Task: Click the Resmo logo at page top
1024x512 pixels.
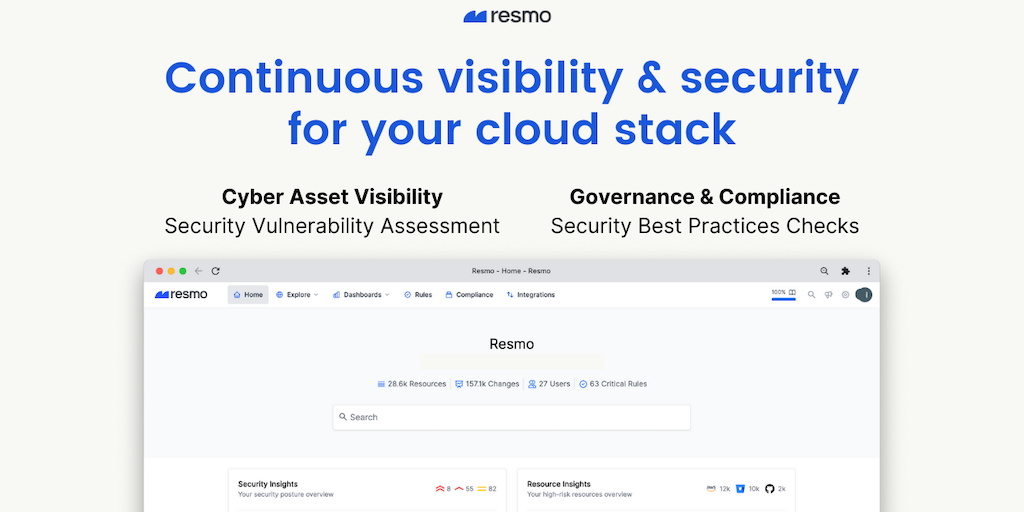Action: [507, 16]
